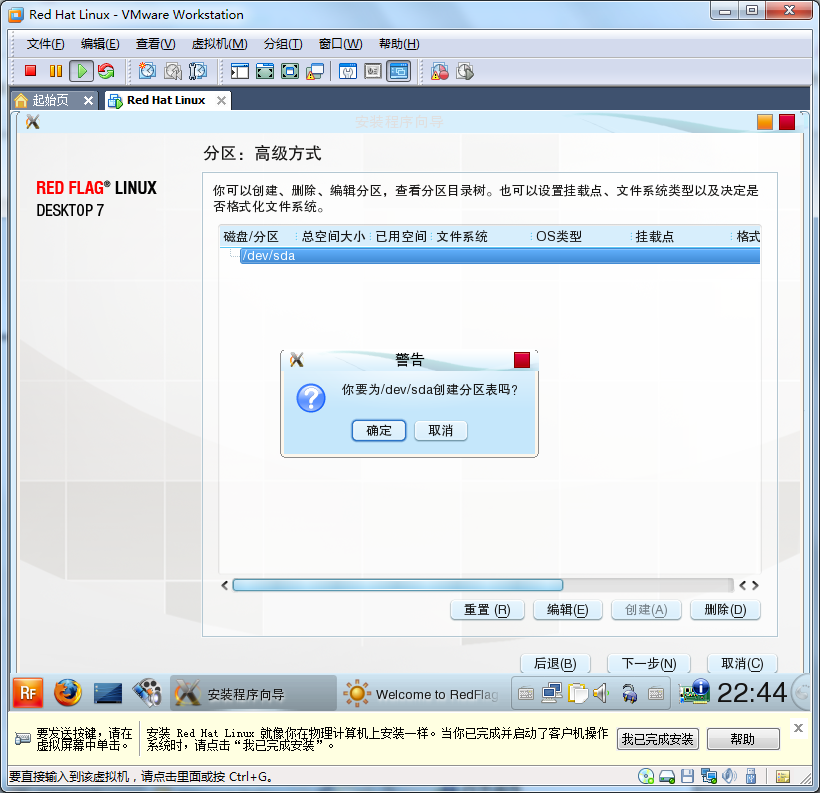Click the Revert to Snapshot icon
Screen dimensions: 820x793
coord(173,71)
